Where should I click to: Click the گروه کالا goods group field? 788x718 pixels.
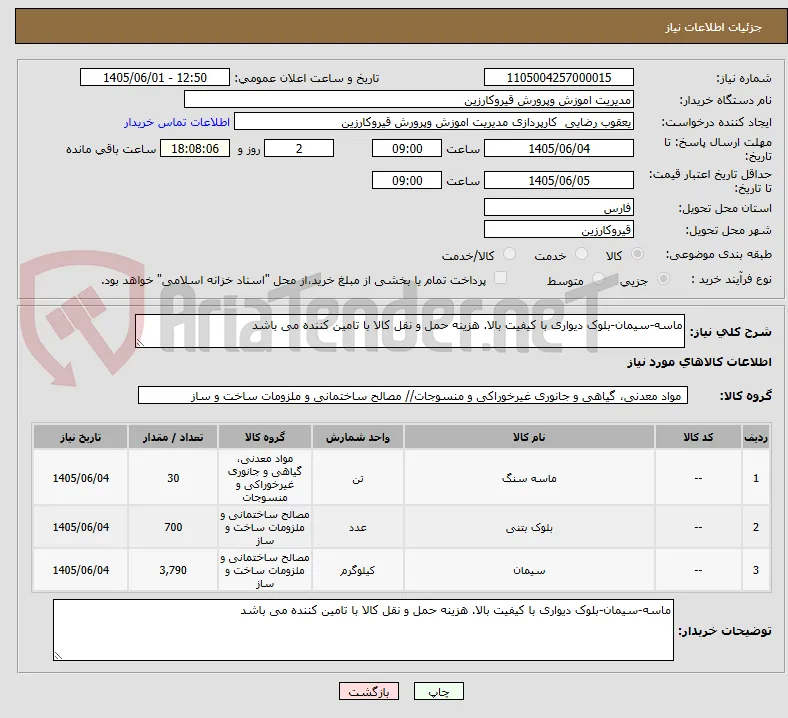click(413, 395)
